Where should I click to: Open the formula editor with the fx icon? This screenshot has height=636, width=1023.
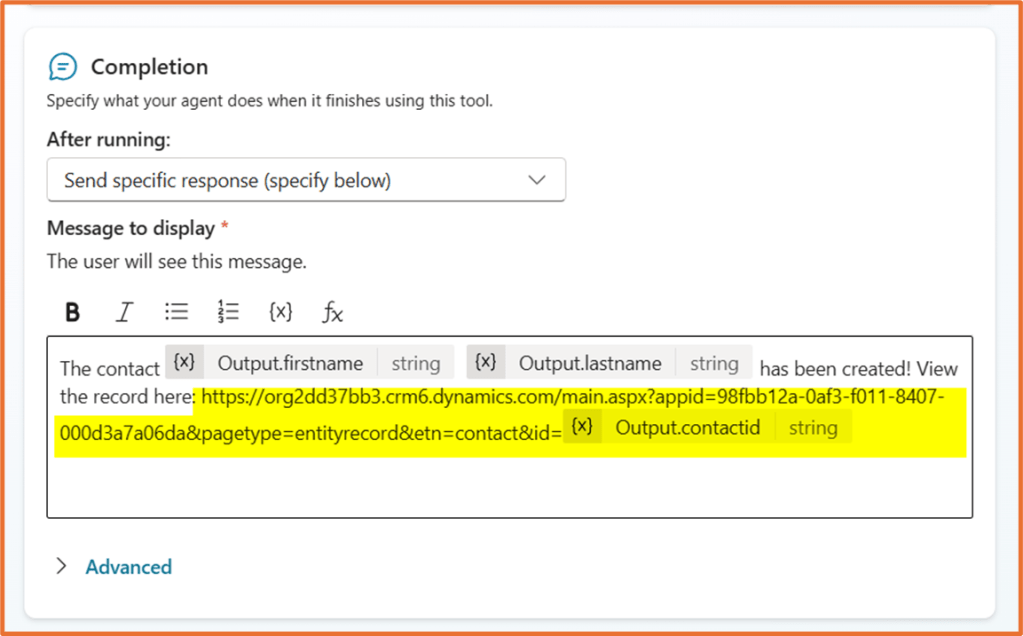pyautogui.click(x=331, y=311)
